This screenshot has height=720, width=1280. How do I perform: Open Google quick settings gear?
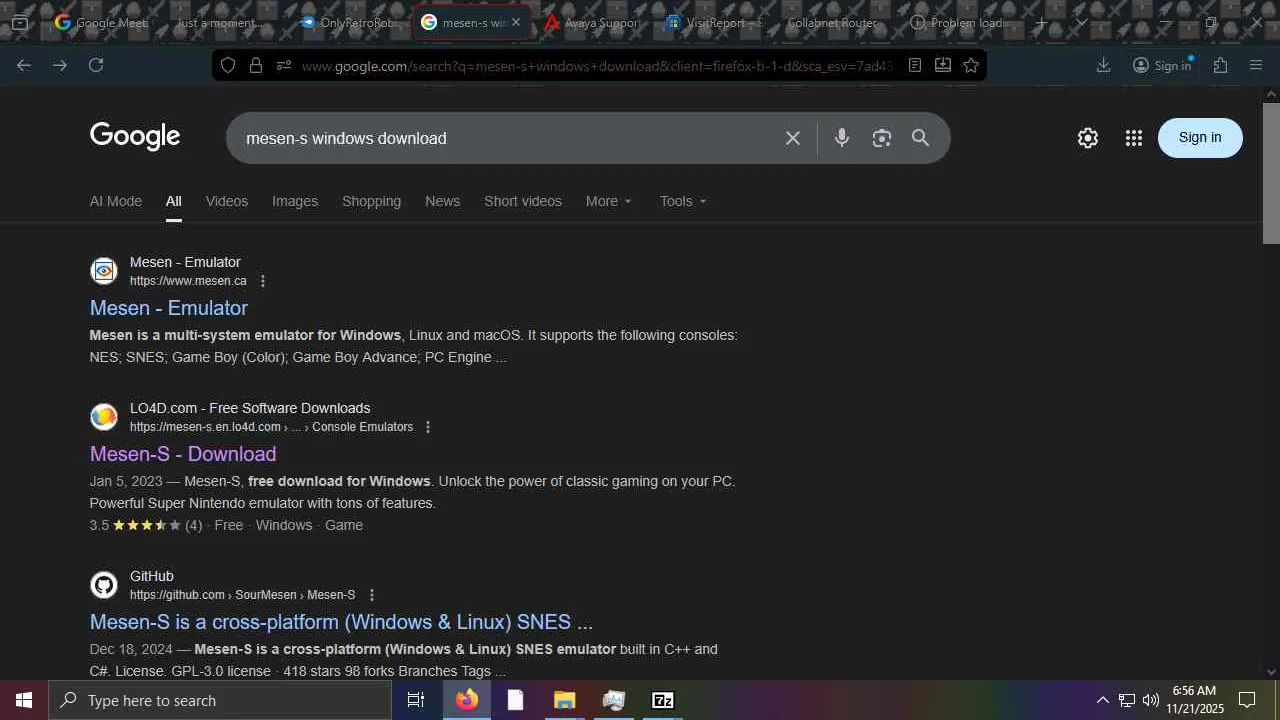(1088, 138)
